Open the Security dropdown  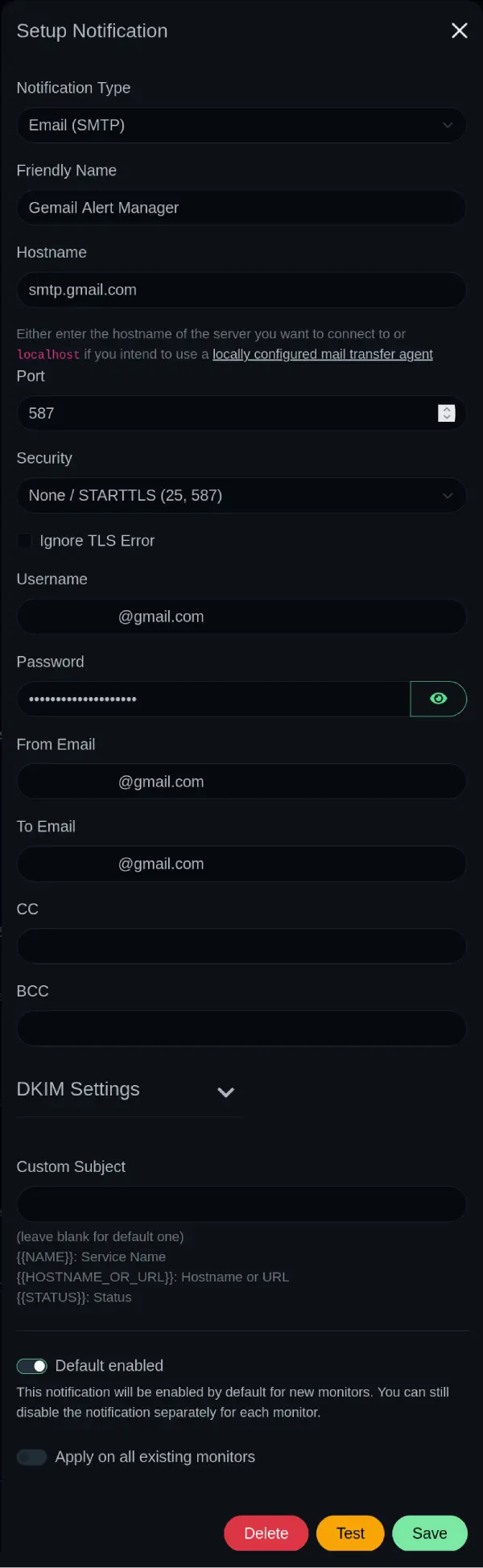pos(241,496)
